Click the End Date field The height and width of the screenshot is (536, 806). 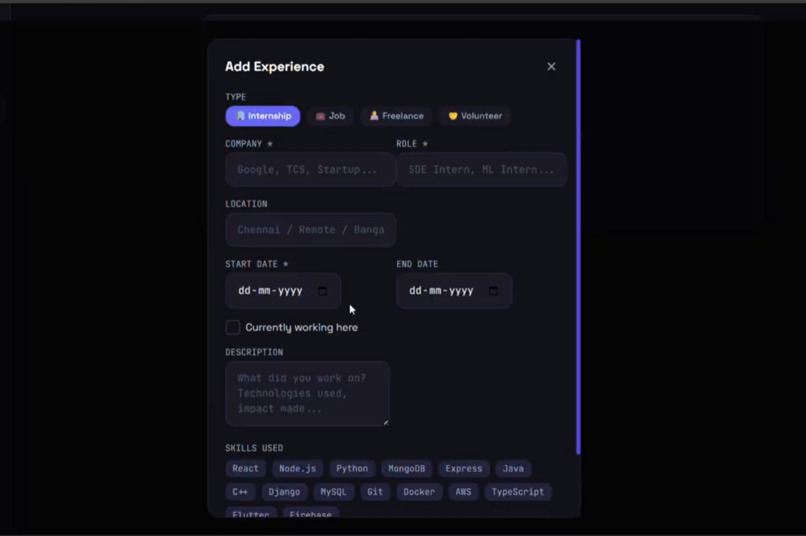tap(454, 291)
